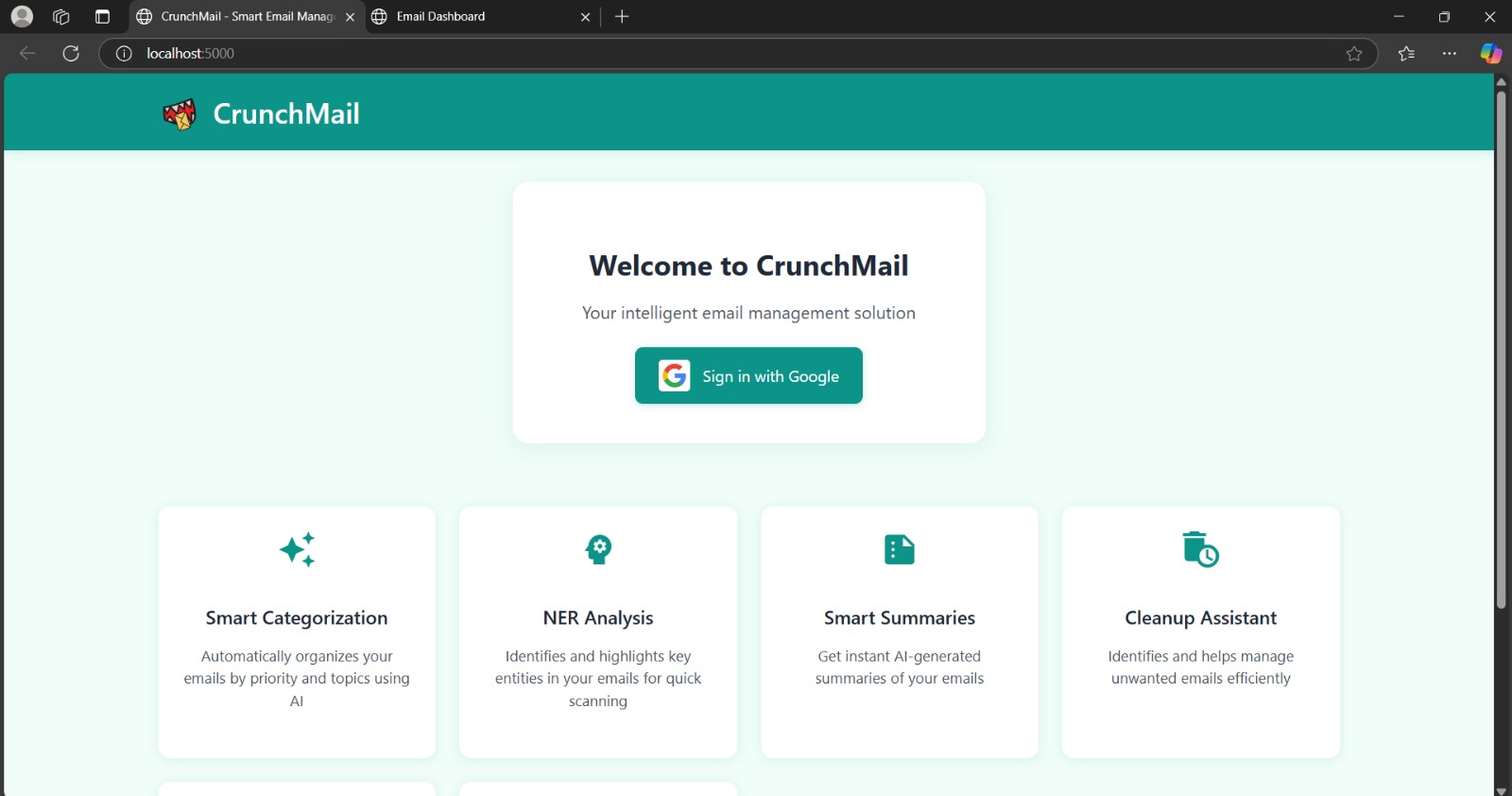Close the CrunchMail tab
Screen dimensions: 1512x796
(351, 17)
